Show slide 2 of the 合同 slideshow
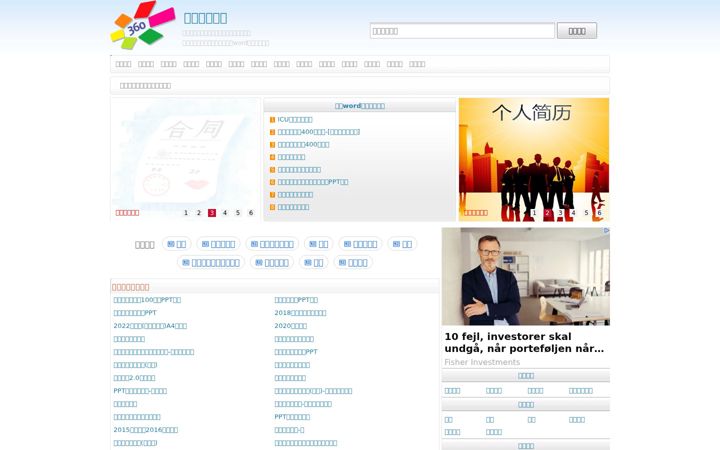This screenshot has width=720, height=450. pyautogui.click(x=199, y=213)
